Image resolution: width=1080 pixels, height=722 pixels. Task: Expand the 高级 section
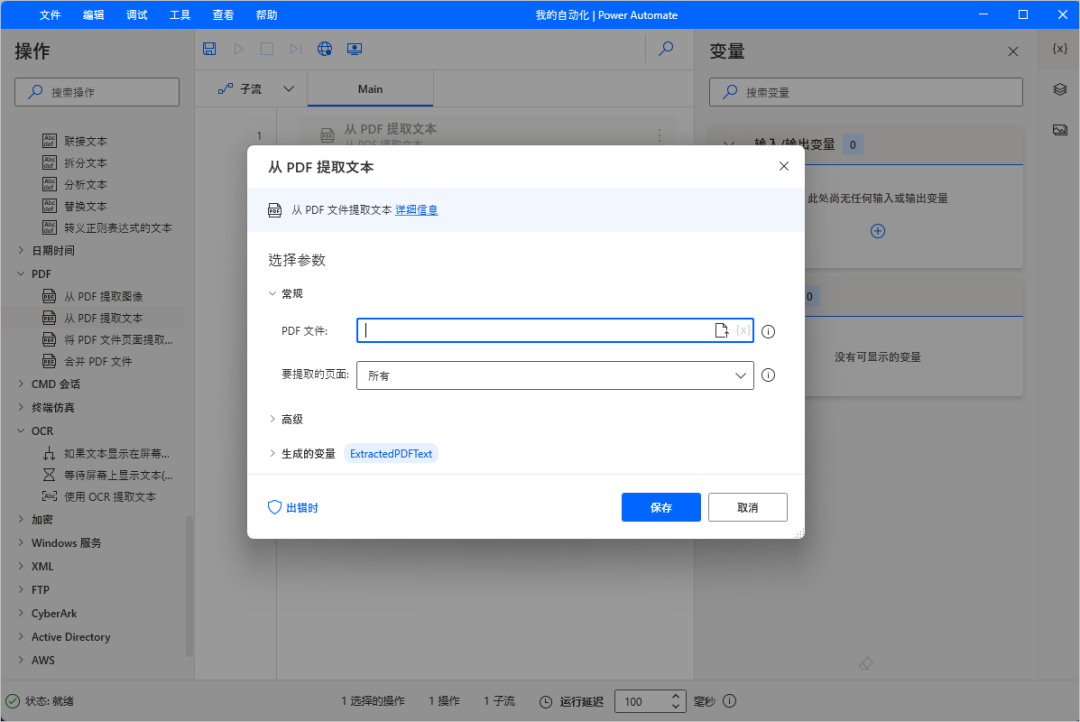pyautogui.click(x=272, y=419)
